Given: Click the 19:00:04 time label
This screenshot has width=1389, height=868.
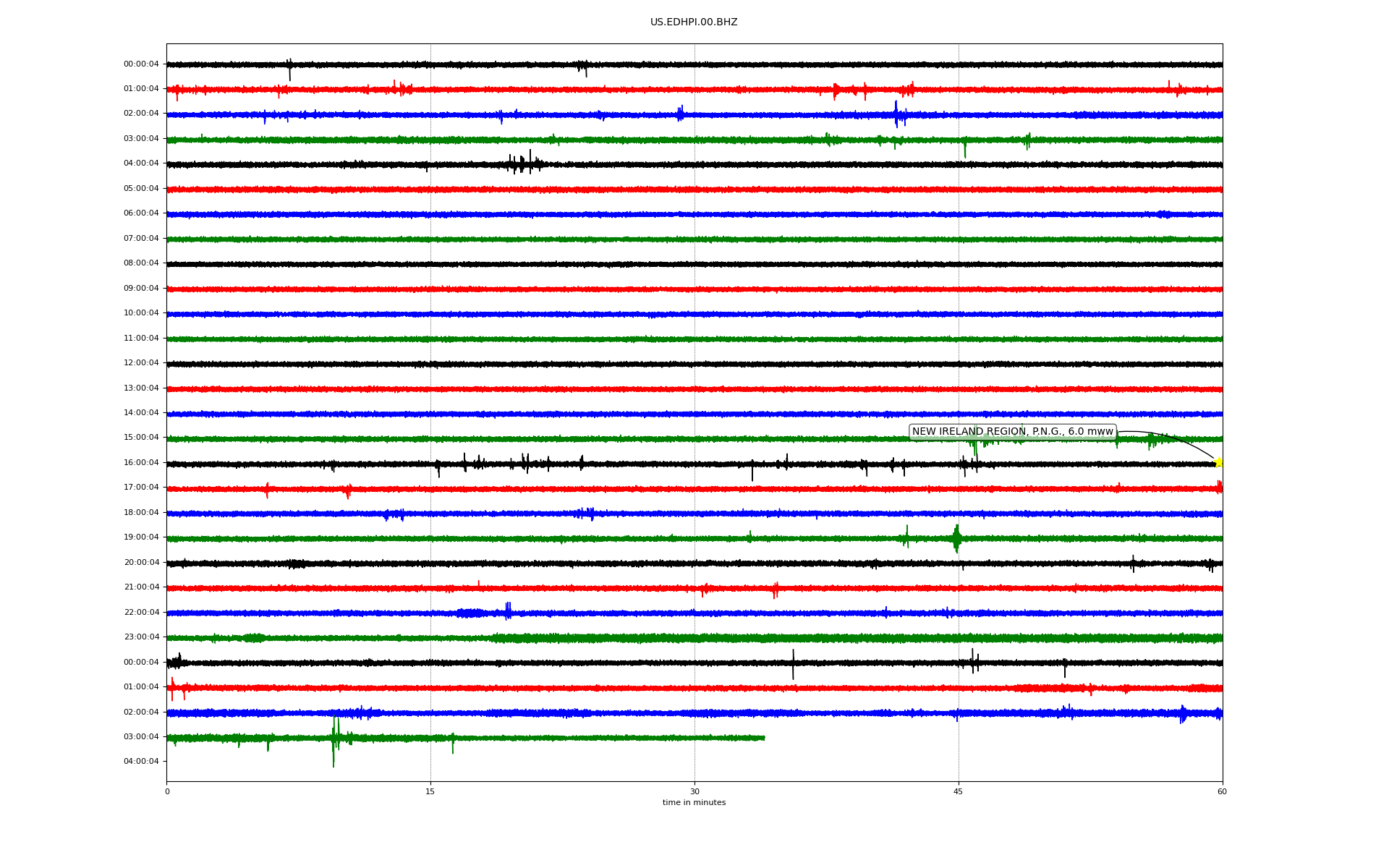Looking at the screenshot, I should (141, 537).
